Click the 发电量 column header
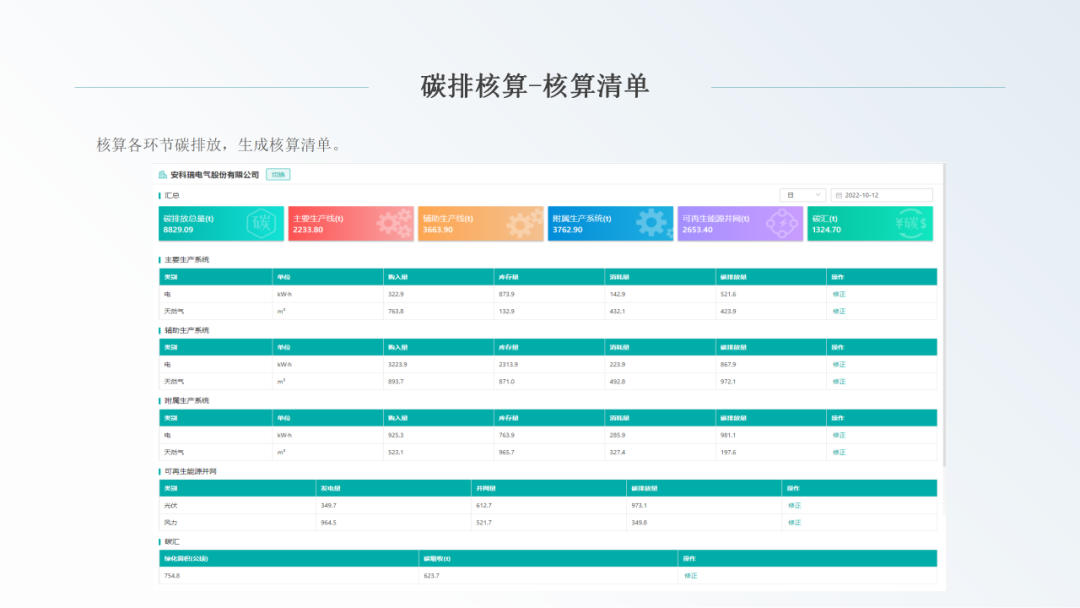1080x608 pixels. click(331, 488)
